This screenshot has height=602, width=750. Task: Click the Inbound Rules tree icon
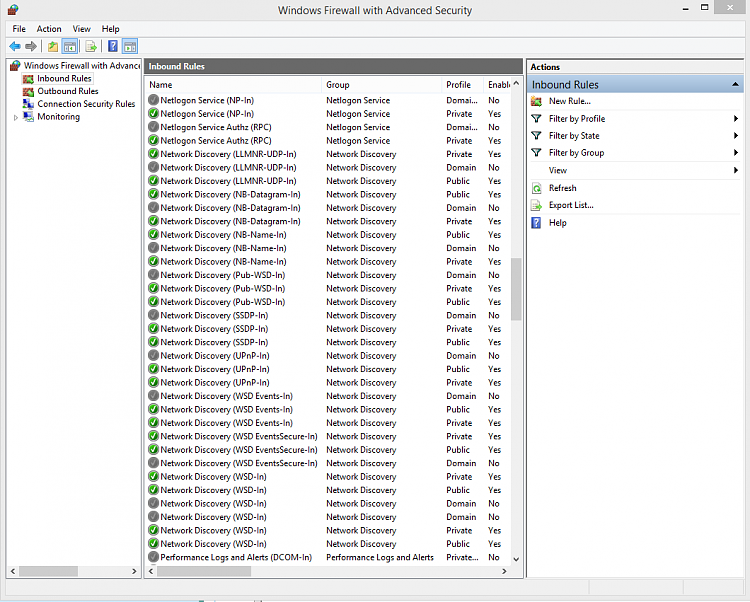pos(29,78)
